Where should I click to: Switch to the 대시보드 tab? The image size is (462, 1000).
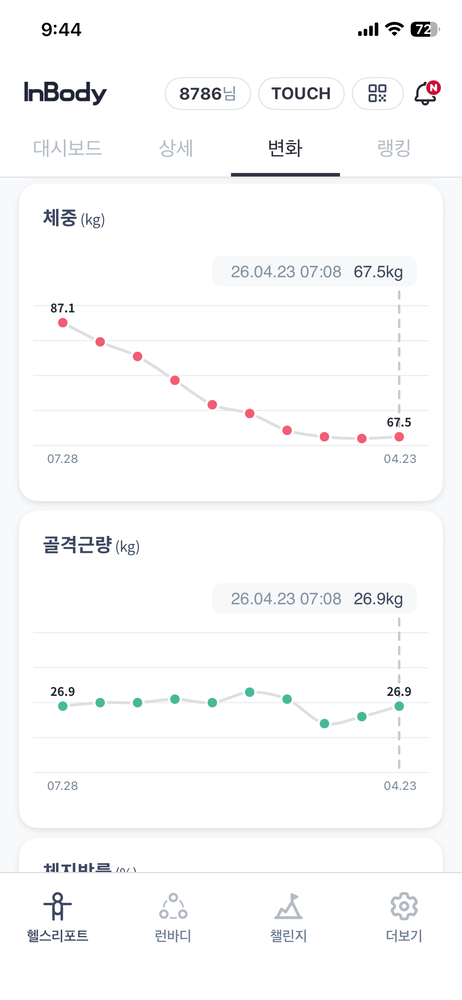(x=68, y=149)
